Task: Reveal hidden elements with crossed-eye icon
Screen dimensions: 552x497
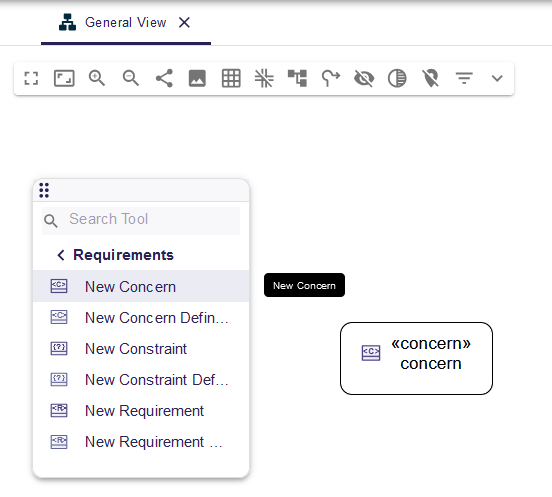Action: tap(364, 78)
